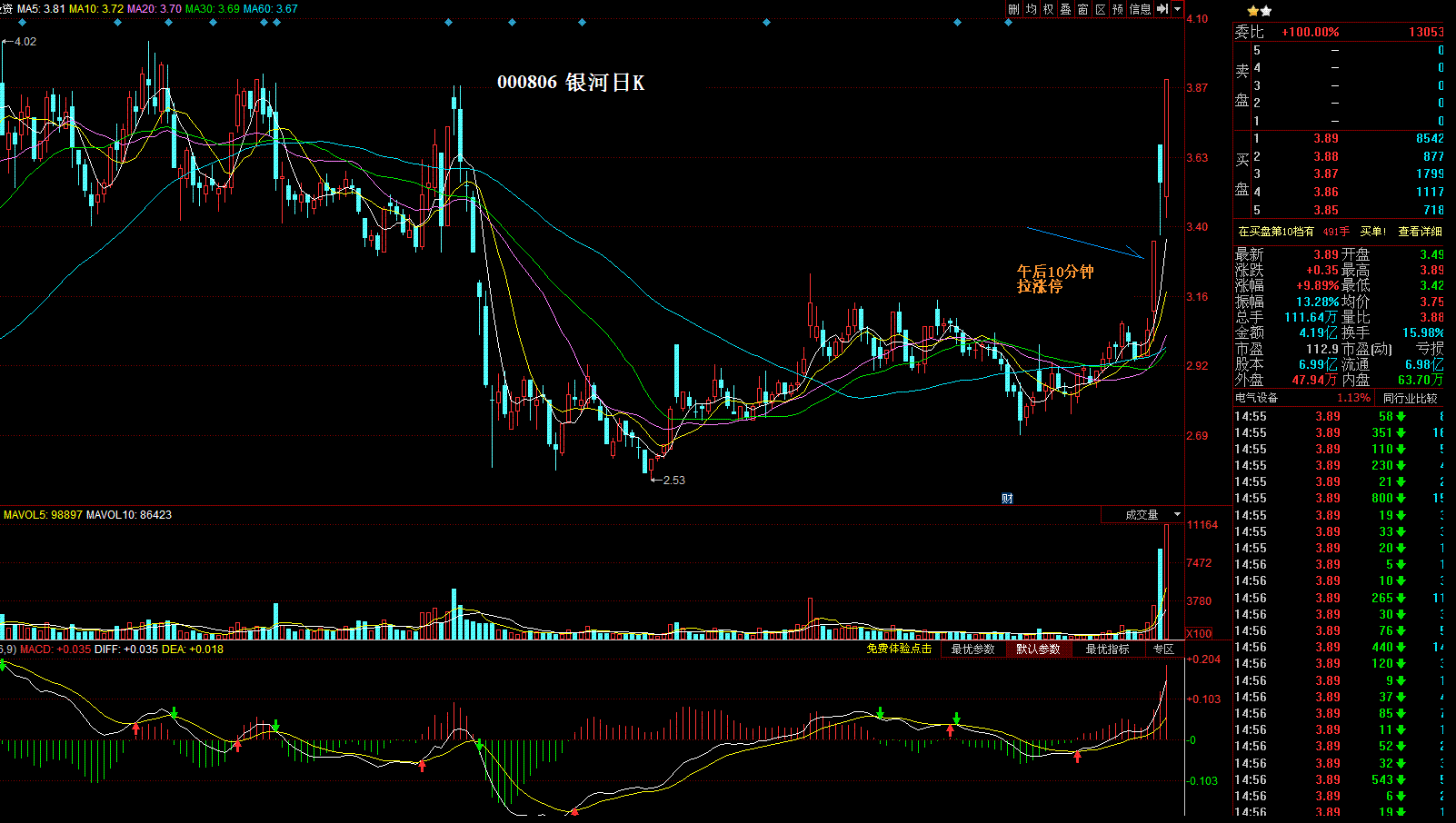Click the 换手 15.98% value
1456x823 pixels.
(x=1422, y=332)
